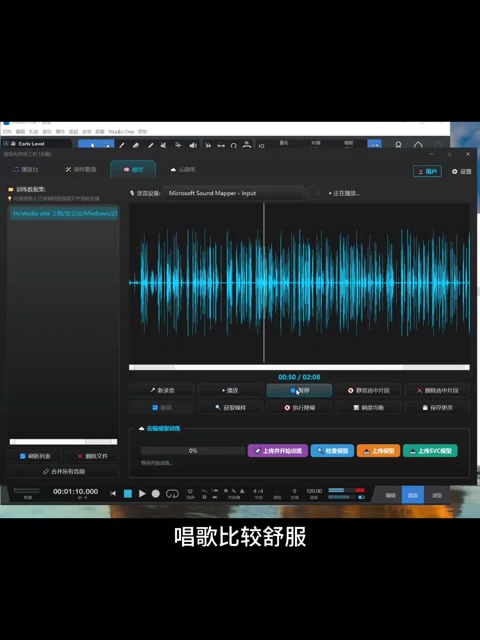Viewport: 480px width, 640px height.
Task: Click the 静音选中片段 button
Action: tap(368, 390)
